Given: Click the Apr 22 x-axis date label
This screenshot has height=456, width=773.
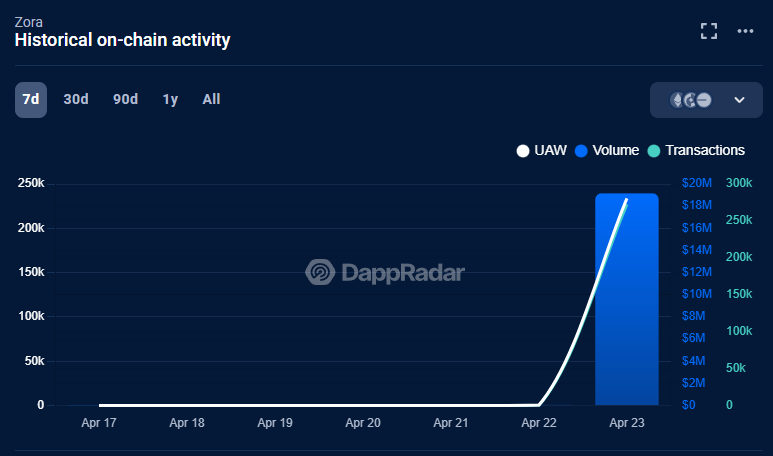Looking at the screenshot, I should point(538,423).
